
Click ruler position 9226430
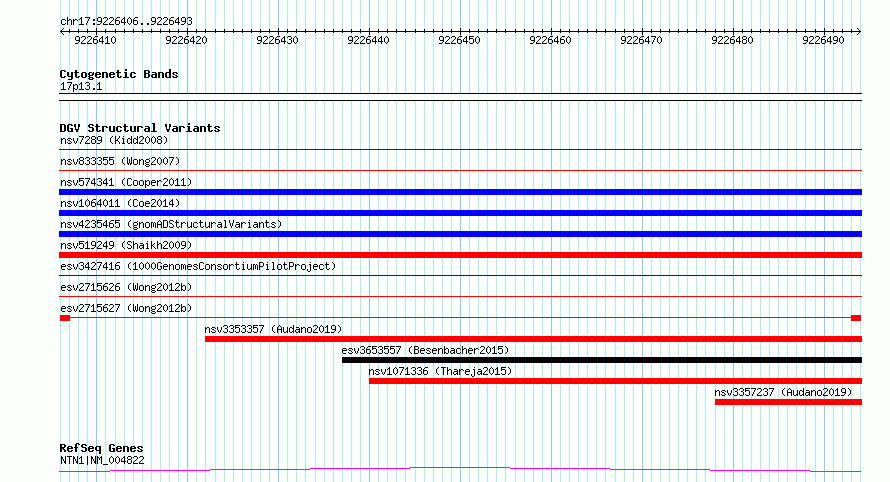click(277, 40)
